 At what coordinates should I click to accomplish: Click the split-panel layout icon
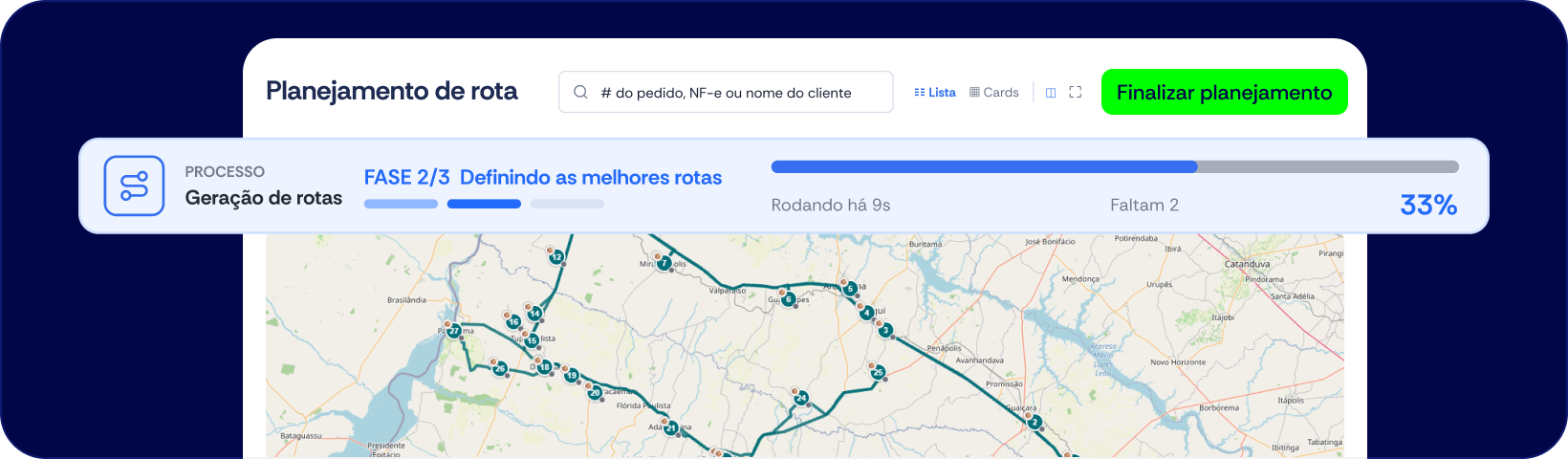1051,93
